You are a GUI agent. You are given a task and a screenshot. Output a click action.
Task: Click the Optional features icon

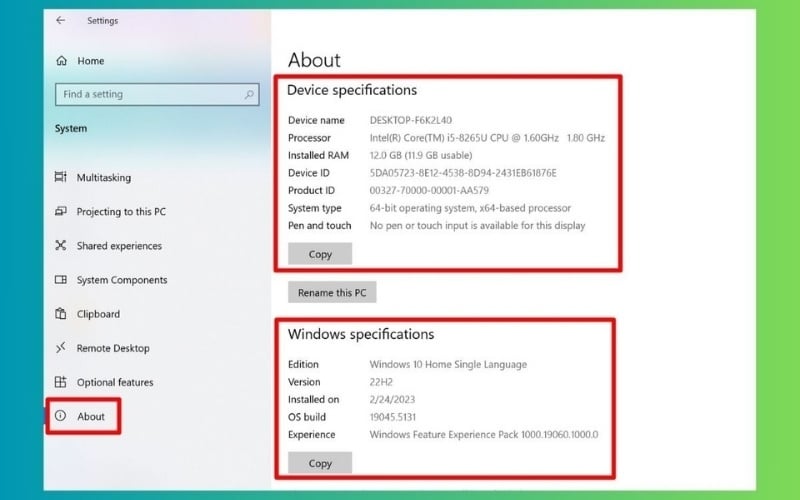pyautogui.click(x=61, y=382)
